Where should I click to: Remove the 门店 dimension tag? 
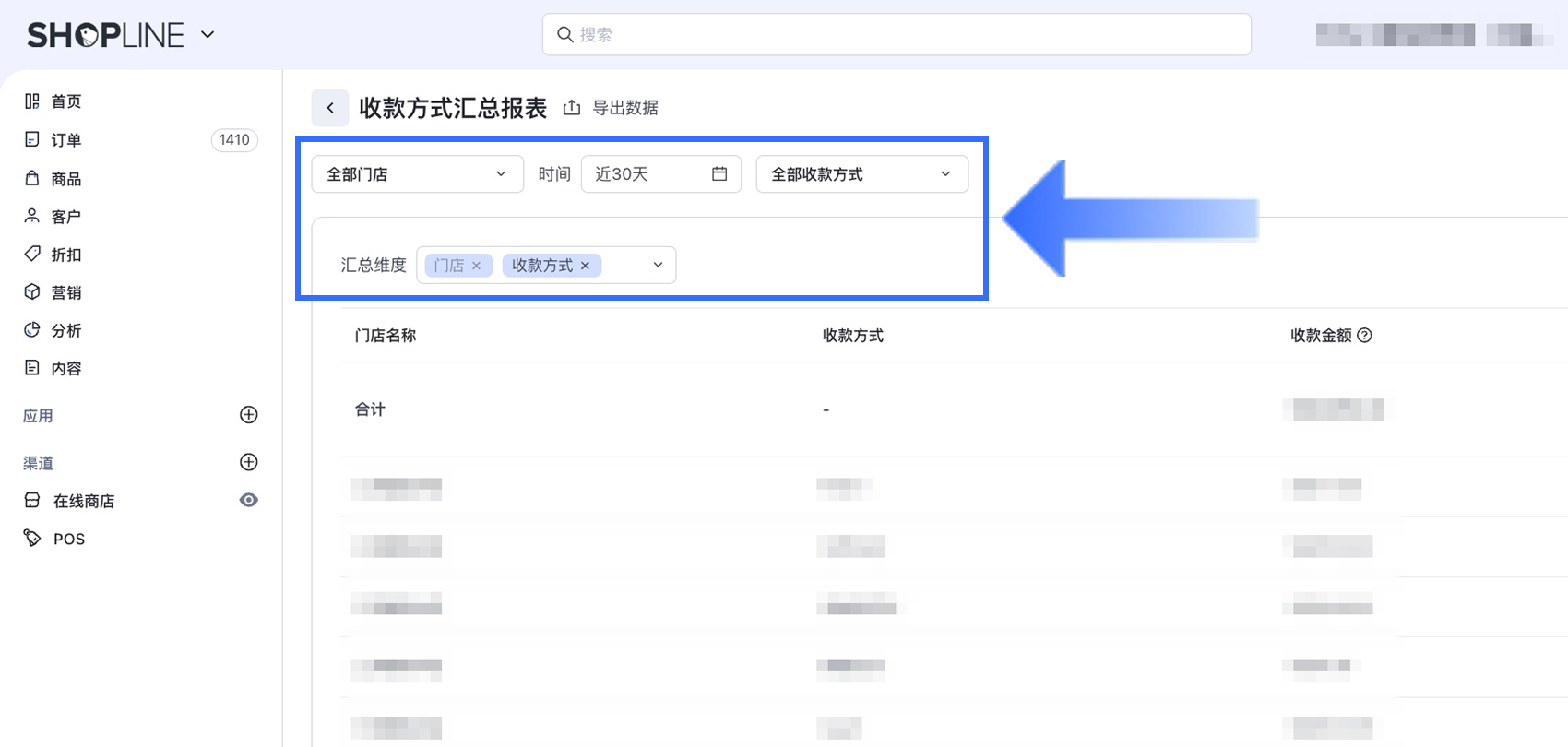tap(476, 266)
